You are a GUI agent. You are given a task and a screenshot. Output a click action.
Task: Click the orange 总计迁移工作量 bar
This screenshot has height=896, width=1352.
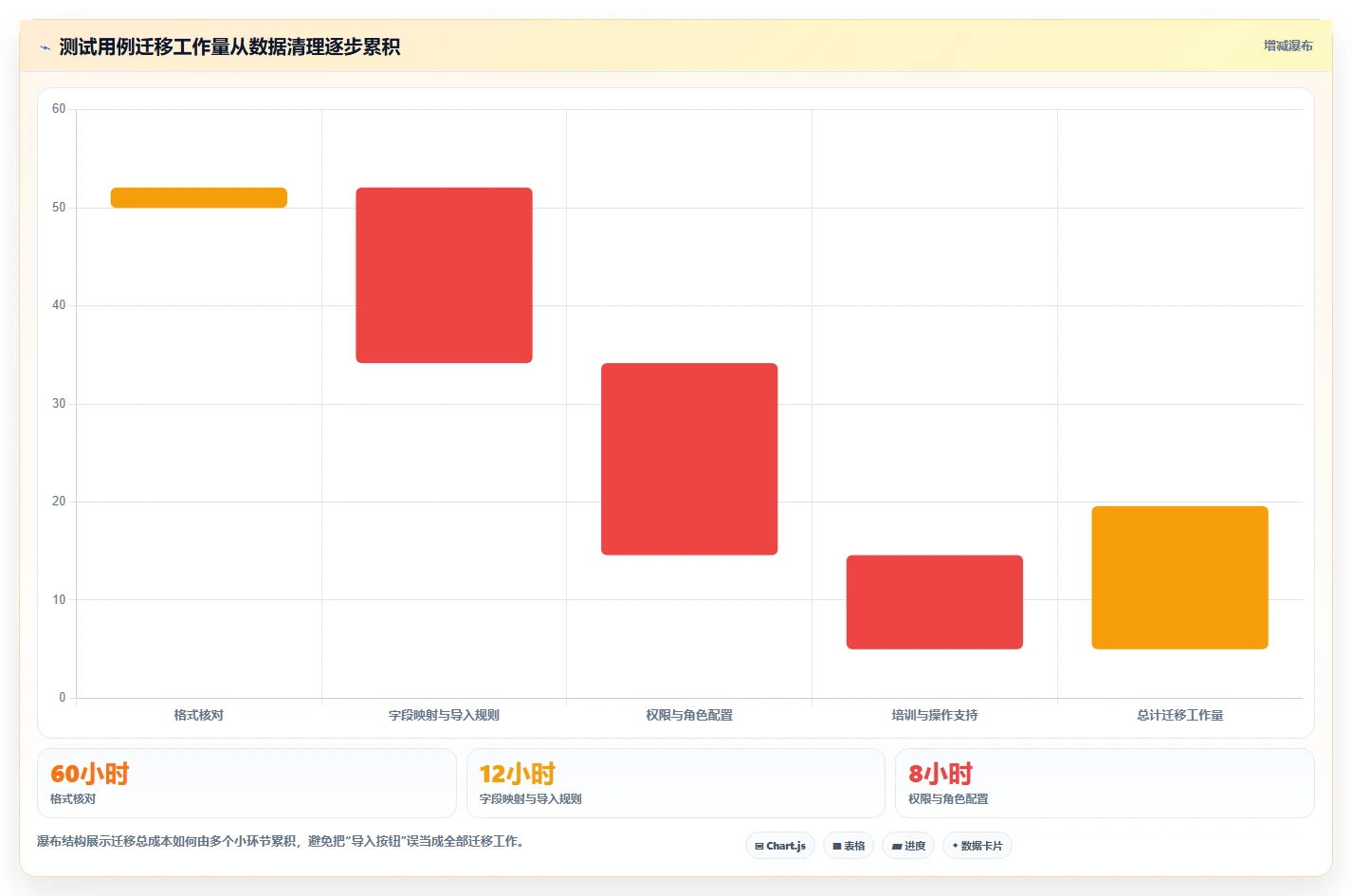click(x=1179, y=577)
